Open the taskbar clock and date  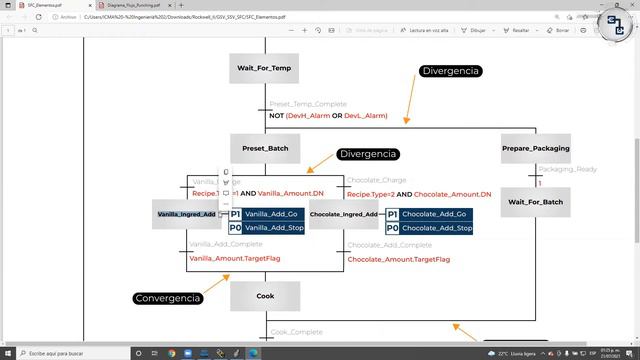pyautogui.click(x=611, y=353)
